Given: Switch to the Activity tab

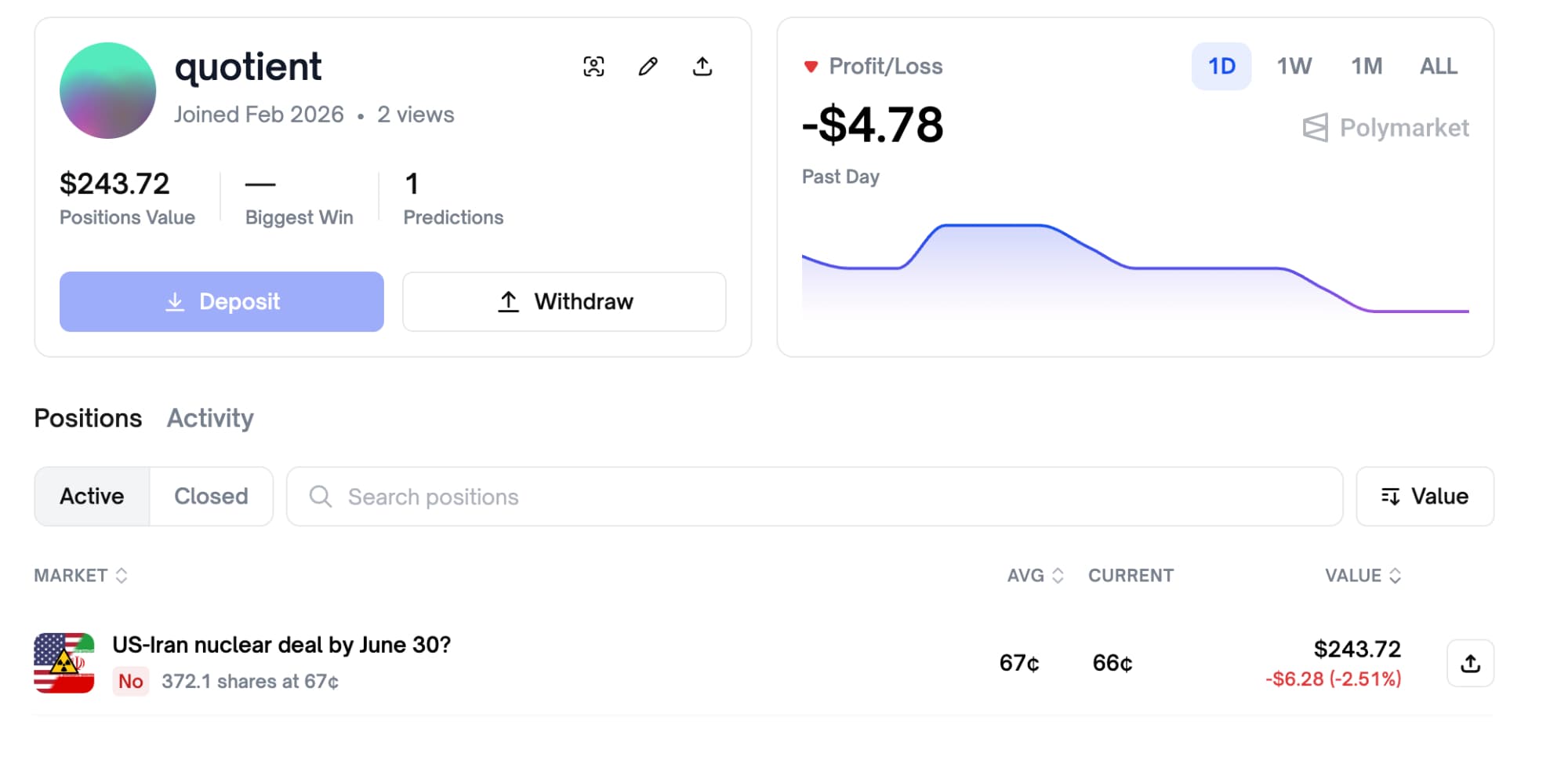Looking at the screenshot, I should pyautogui.click(x=210, y=418).
